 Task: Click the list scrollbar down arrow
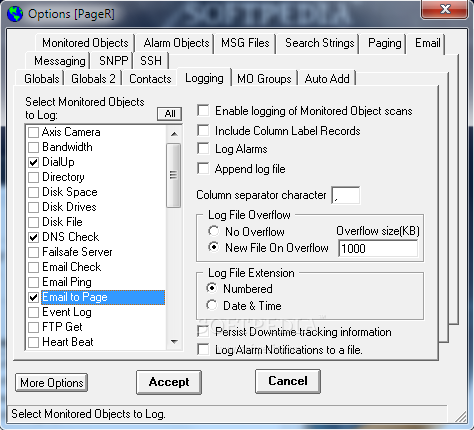point(174,342)
